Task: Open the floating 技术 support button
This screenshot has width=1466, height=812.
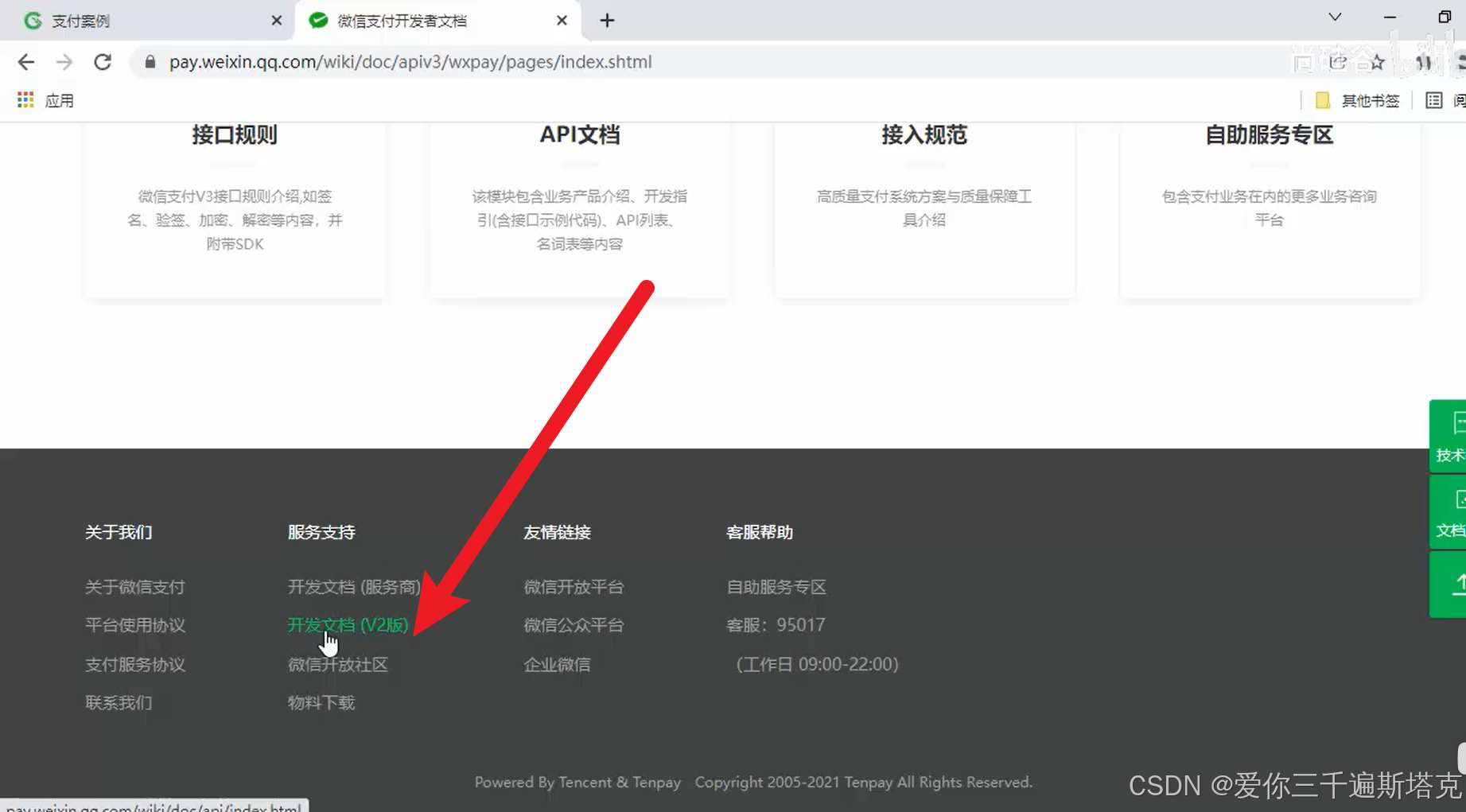Action: point(1448,436)
